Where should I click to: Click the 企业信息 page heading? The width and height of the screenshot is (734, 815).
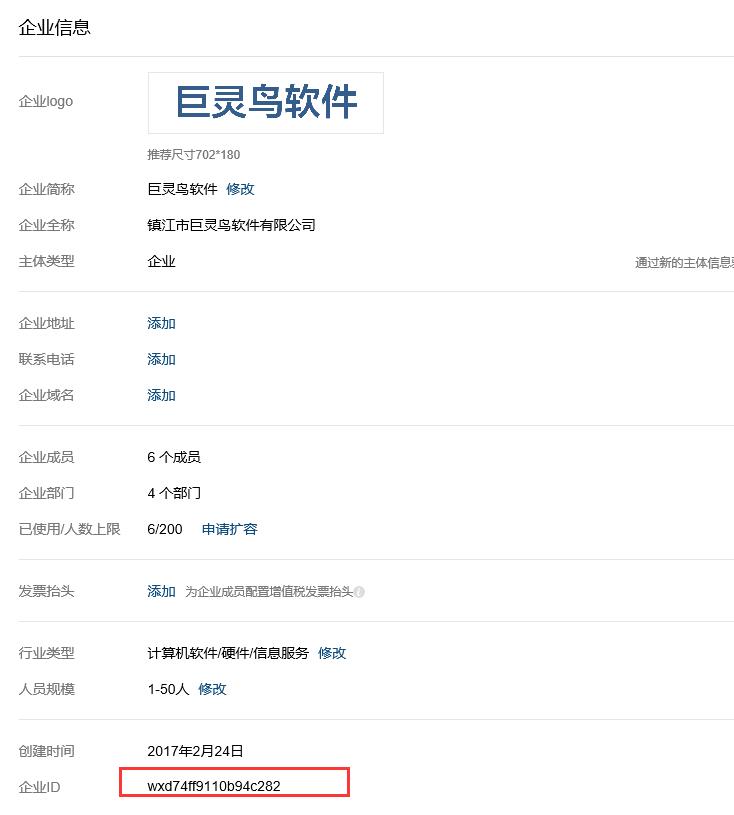coord(55,28)
